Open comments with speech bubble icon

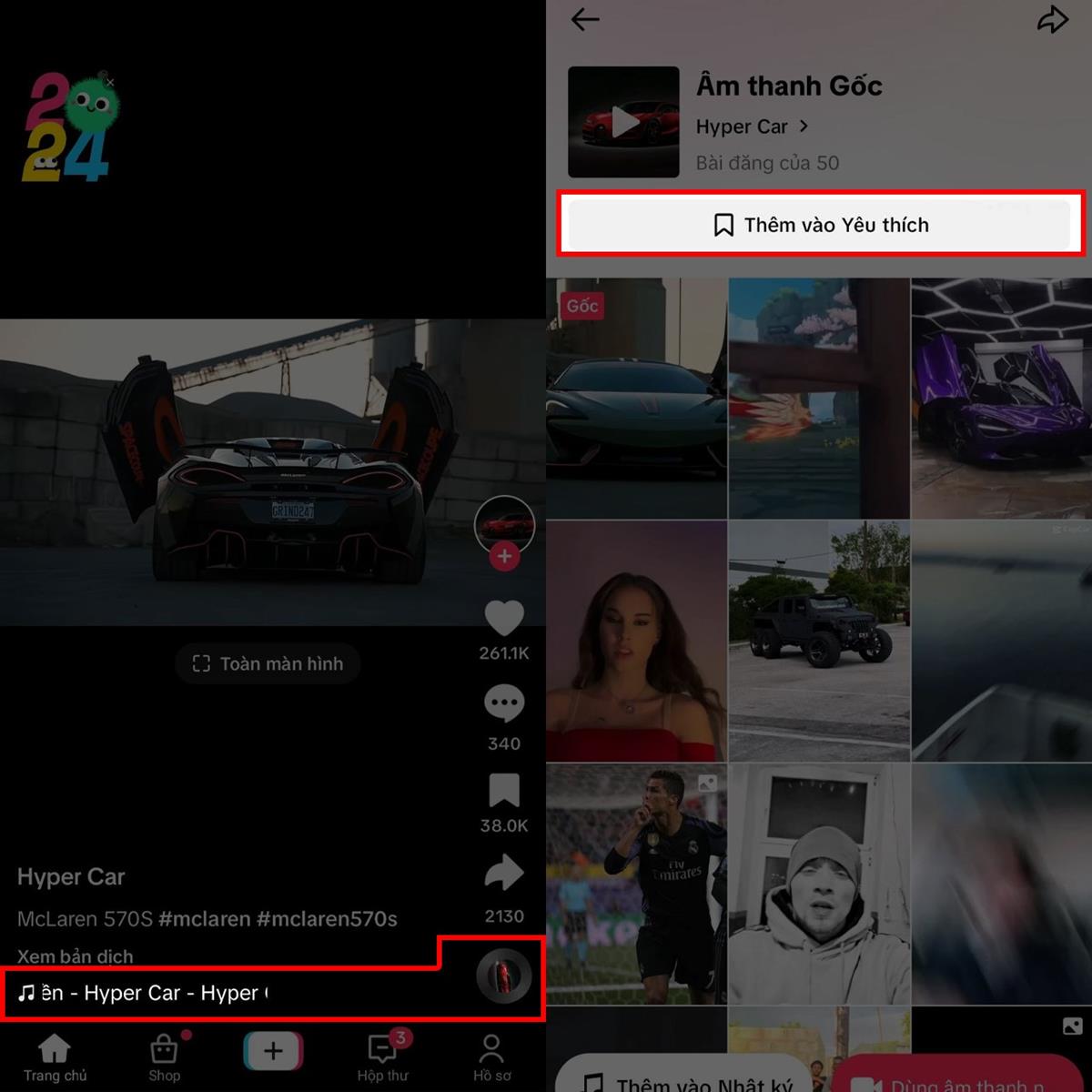[x=504, y=703]
